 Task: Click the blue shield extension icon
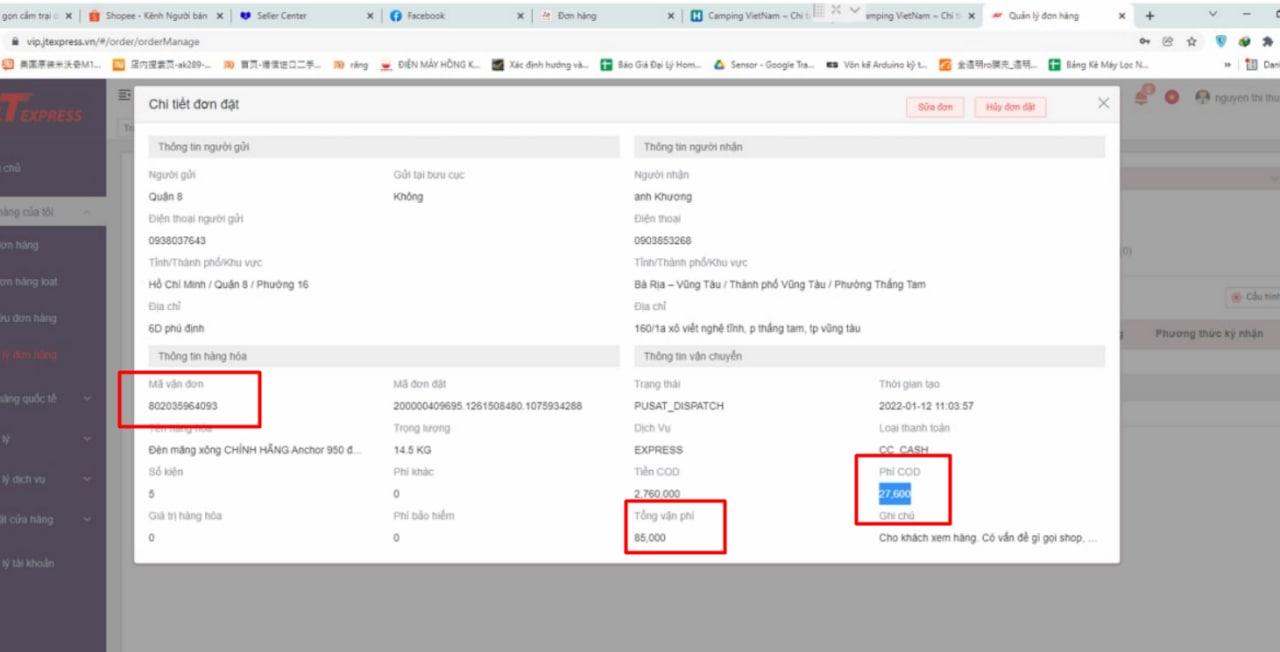tap(1220, 42)
